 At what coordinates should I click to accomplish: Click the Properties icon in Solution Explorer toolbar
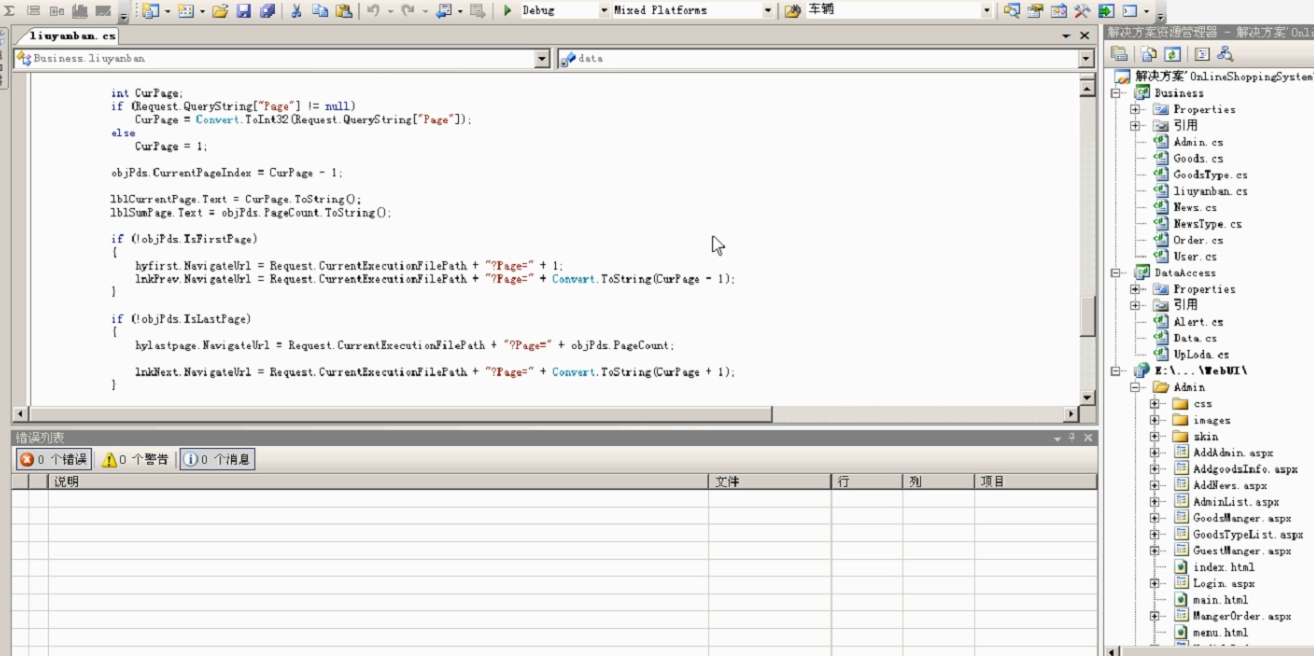coord(1119,54)
